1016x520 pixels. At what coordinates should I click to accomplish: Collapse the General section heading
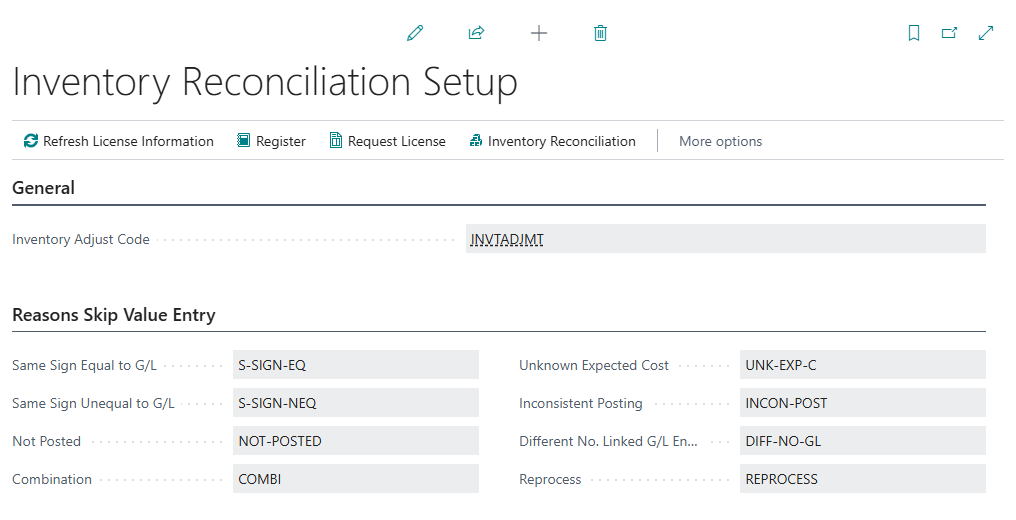click(43, 188)
